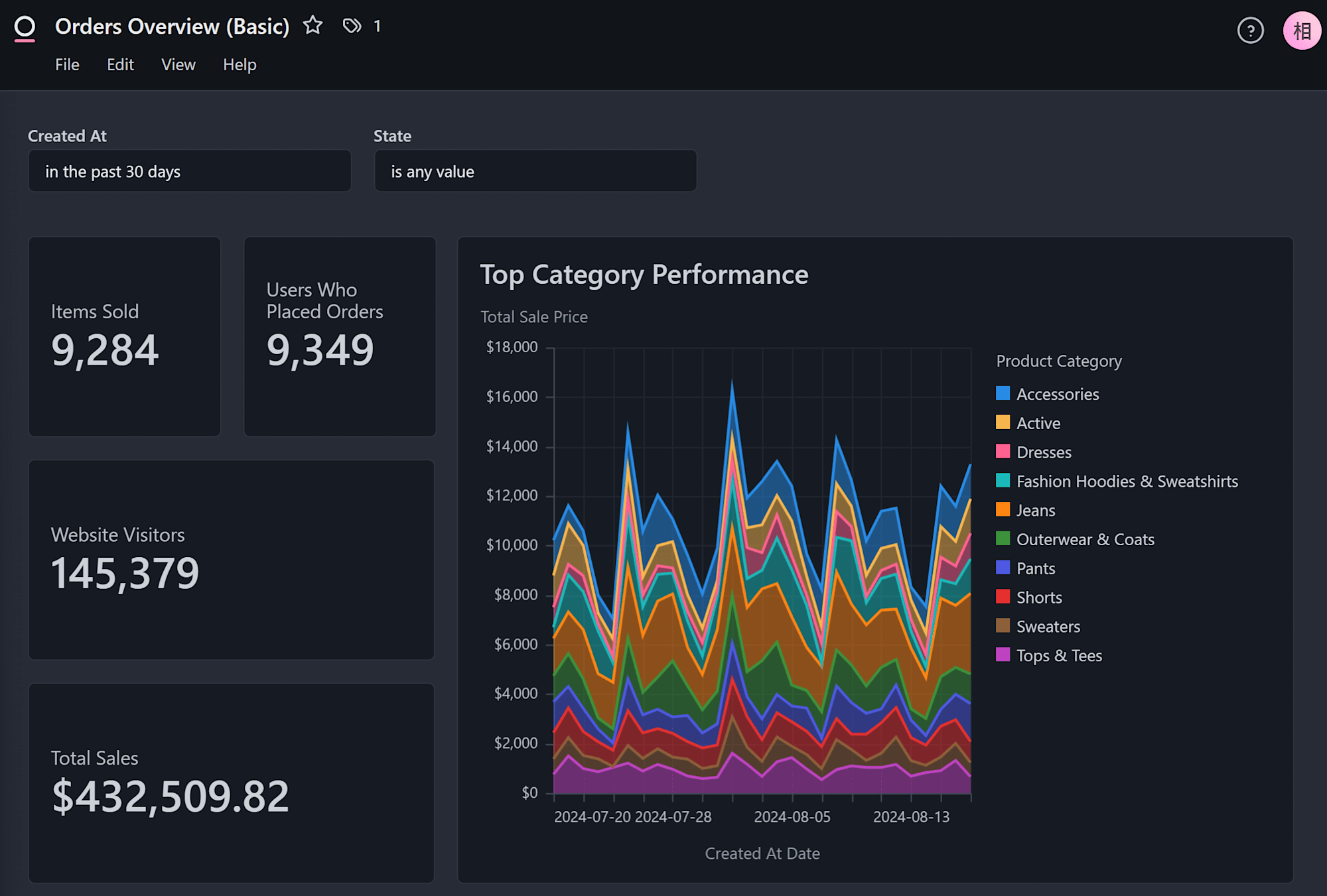The width and height of the screenshot is (1327, 896).
Task: Click the Website Visitors value 145,379
Action: pos(125,574)
